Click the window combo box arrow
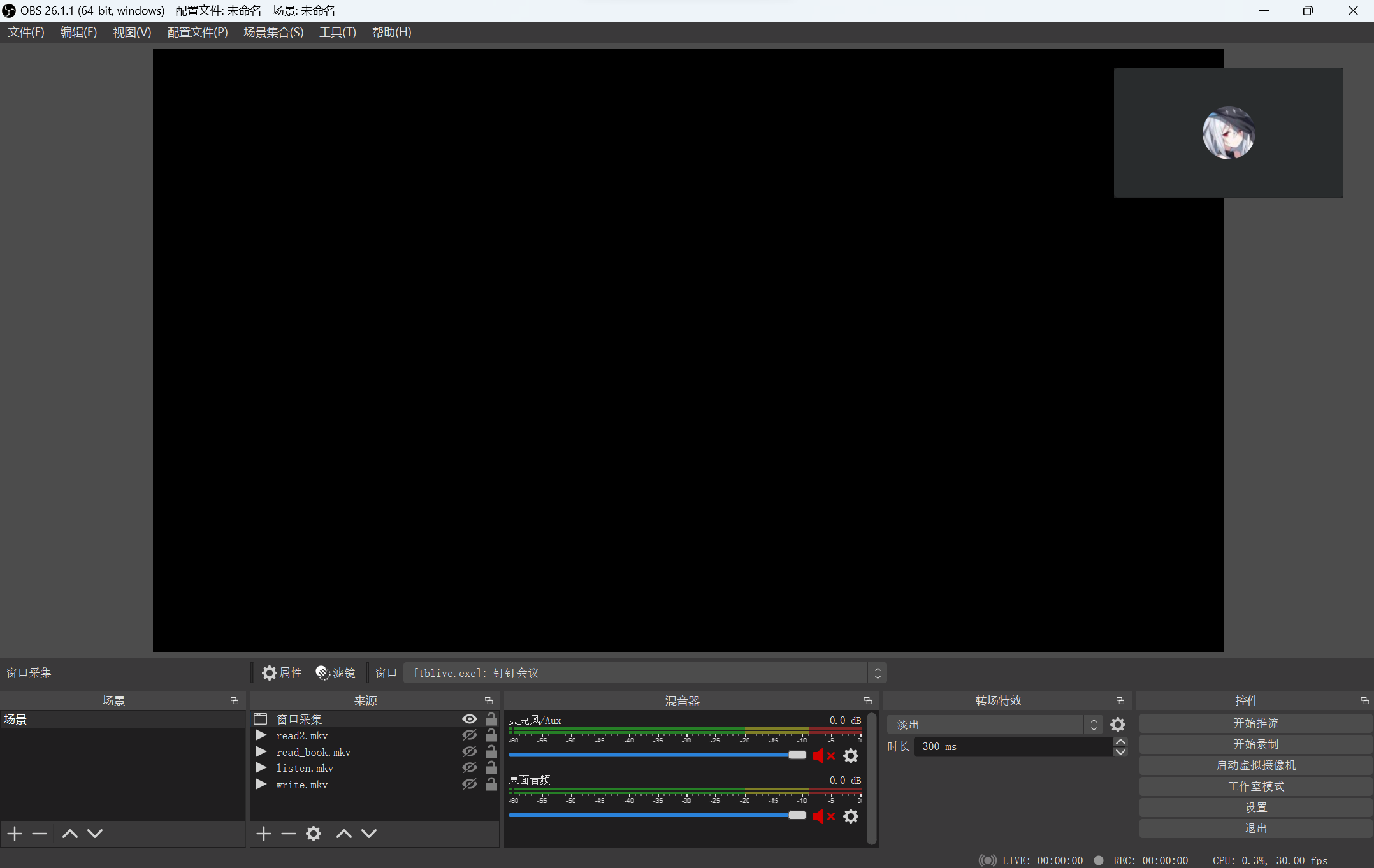The height and width of the screenshot is (868, 1374). [878, 673]
